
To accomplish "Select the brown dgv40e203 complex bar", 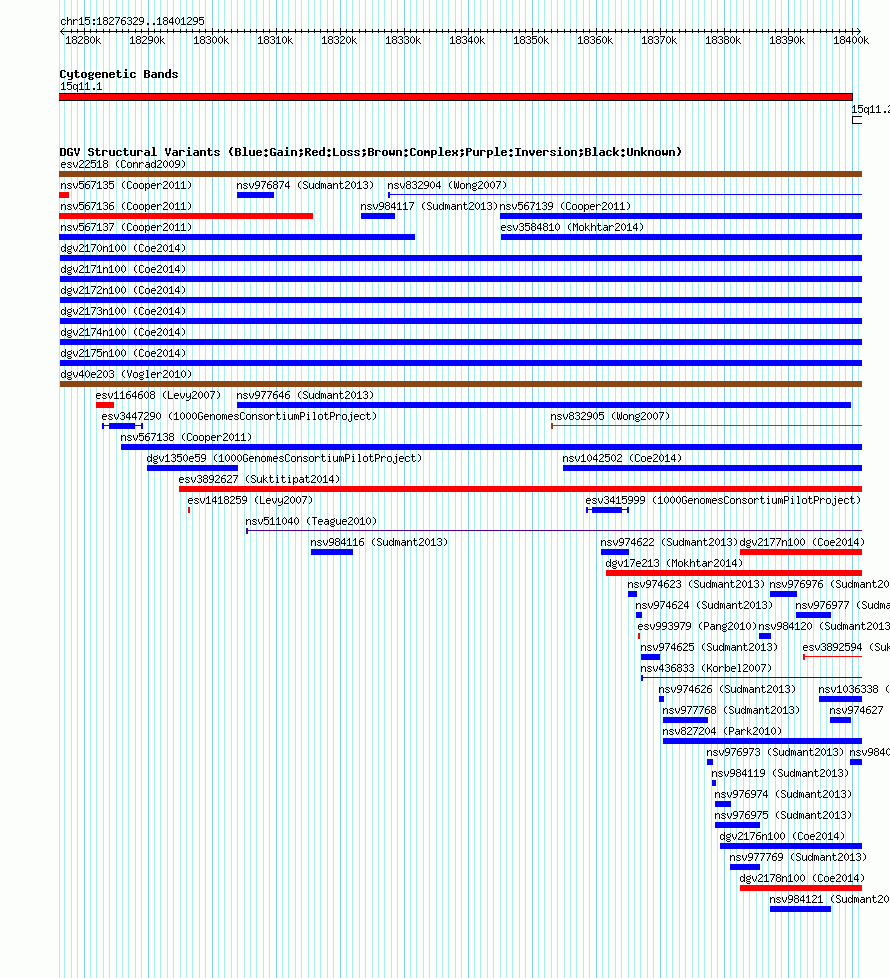I will click(460, 384).
